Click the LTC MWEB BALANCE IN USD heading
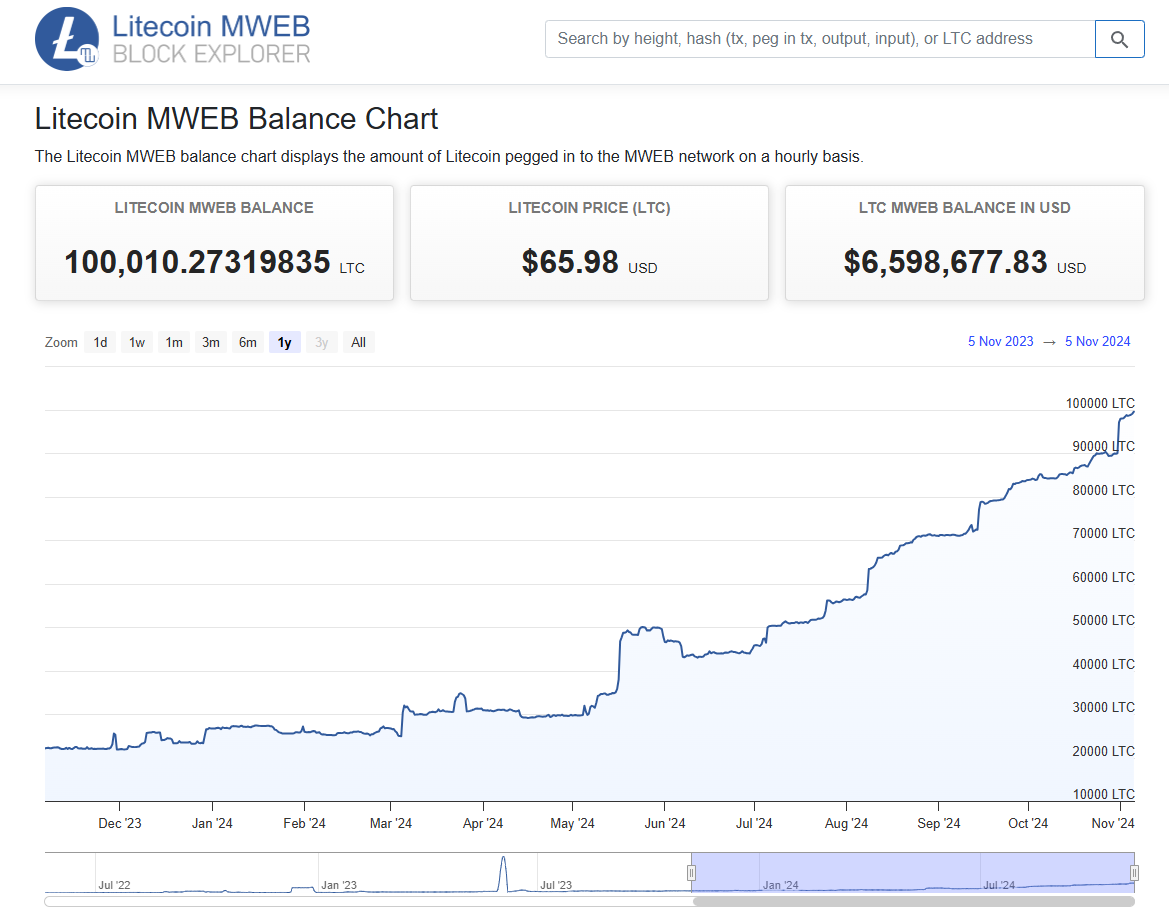 pos(964,208)
